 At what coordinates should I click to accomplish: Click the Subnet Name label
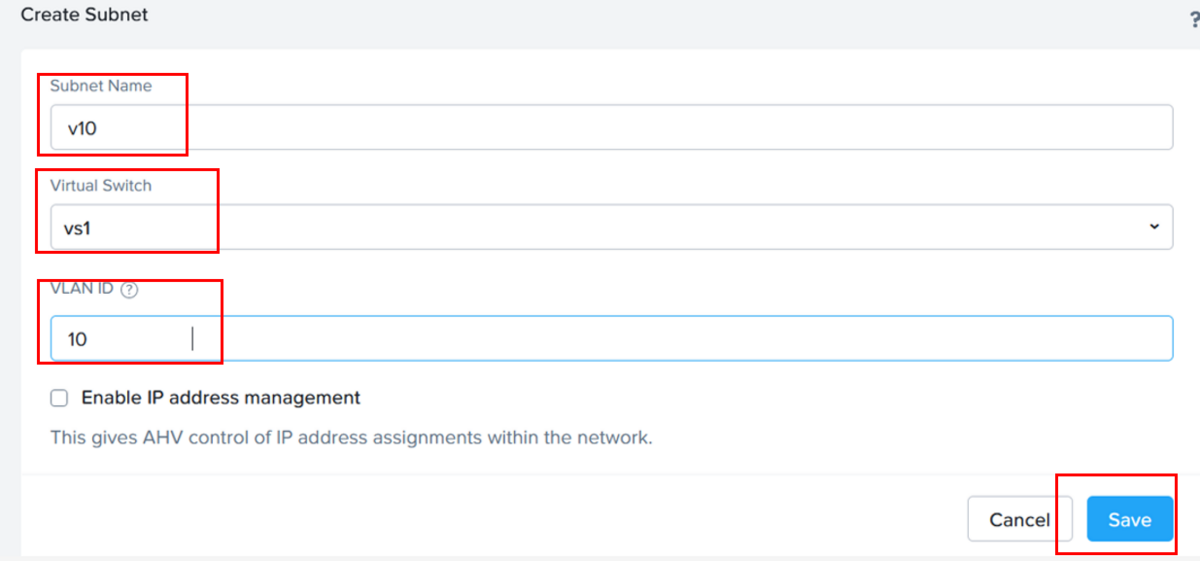coord(101,86)
